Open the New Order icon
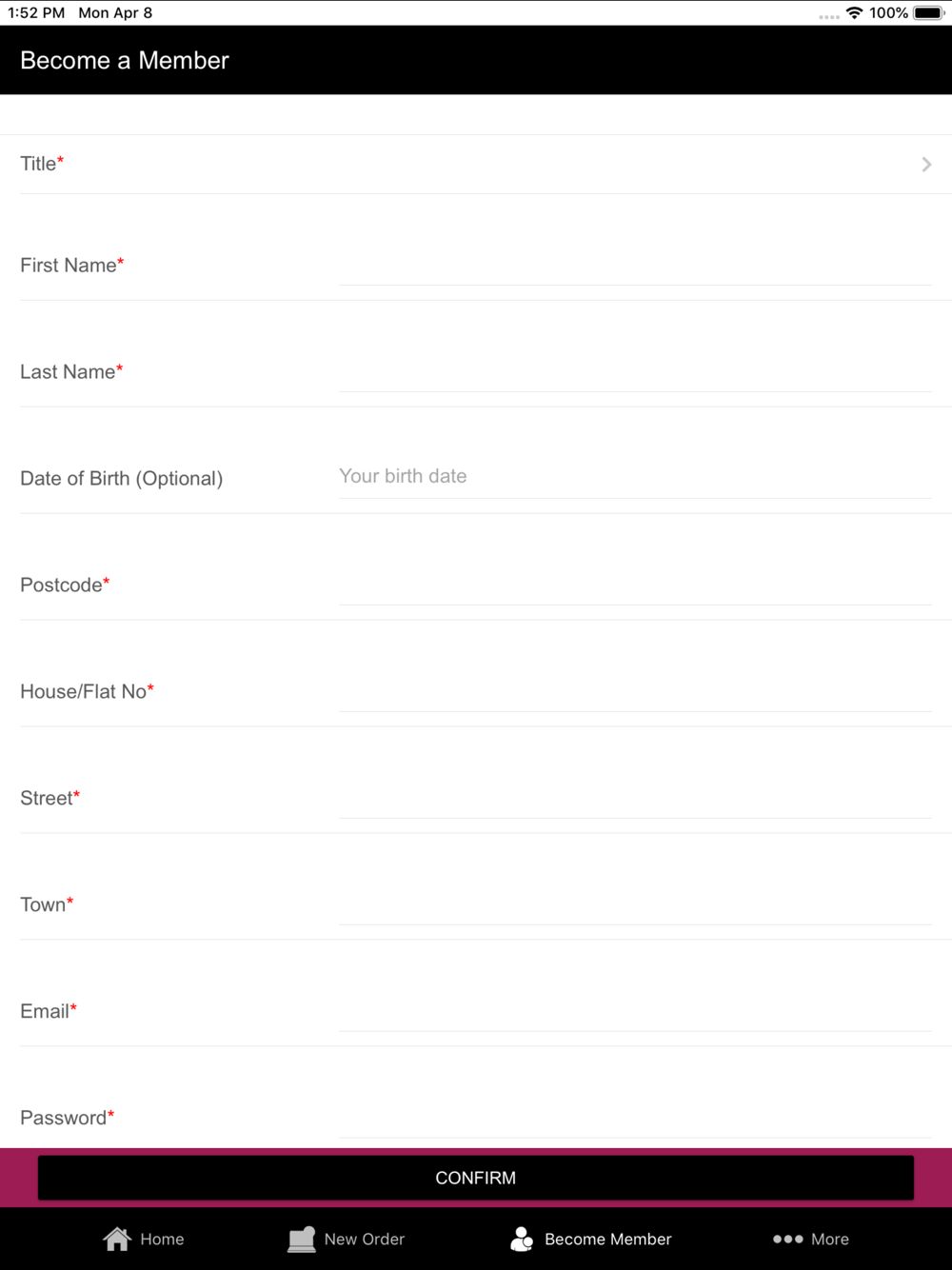This screenshot has height=1270, width=952. [x=302, y=1239]
